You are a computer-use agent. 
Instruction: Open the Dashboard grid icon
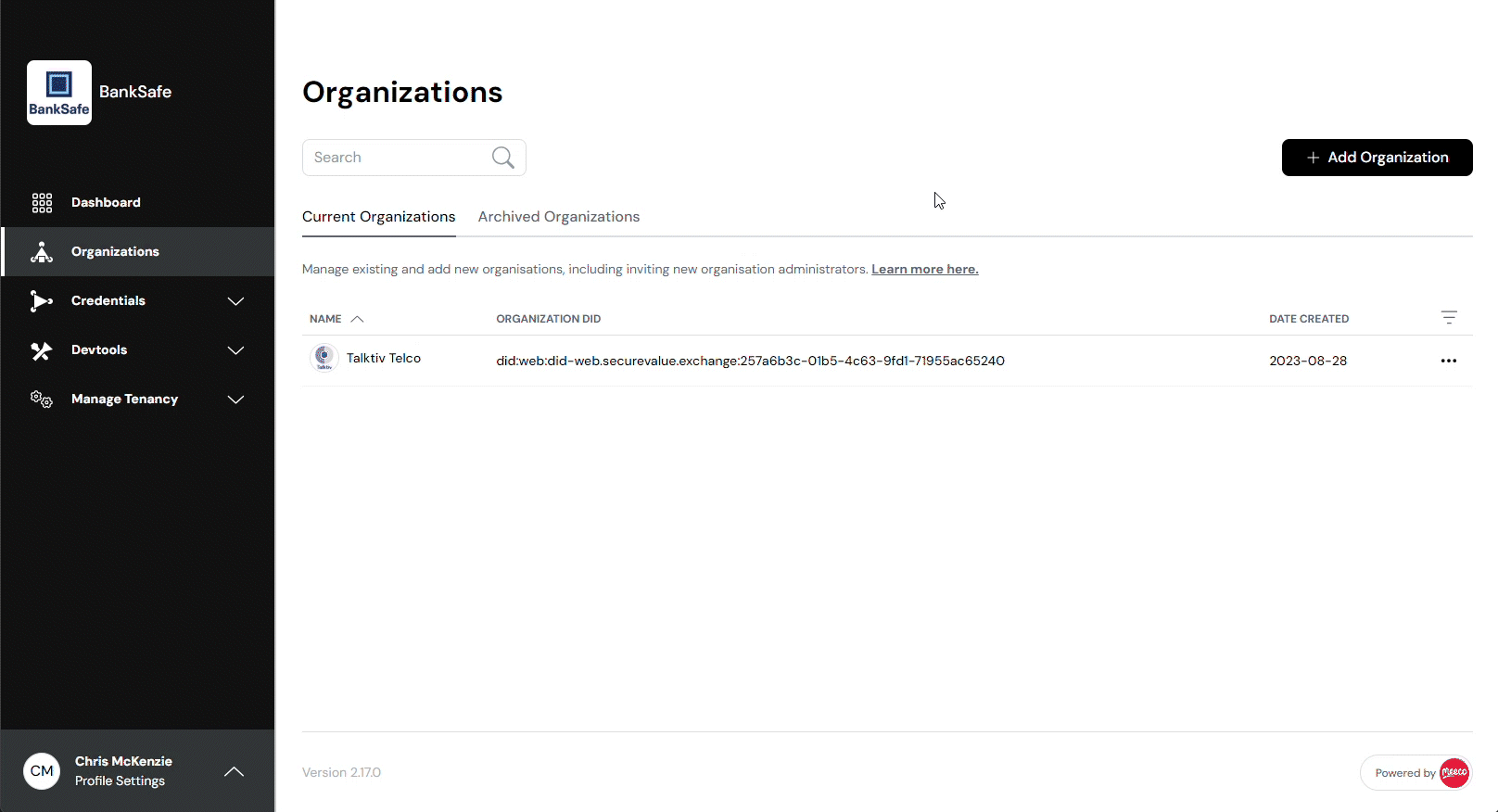[42, 203]
